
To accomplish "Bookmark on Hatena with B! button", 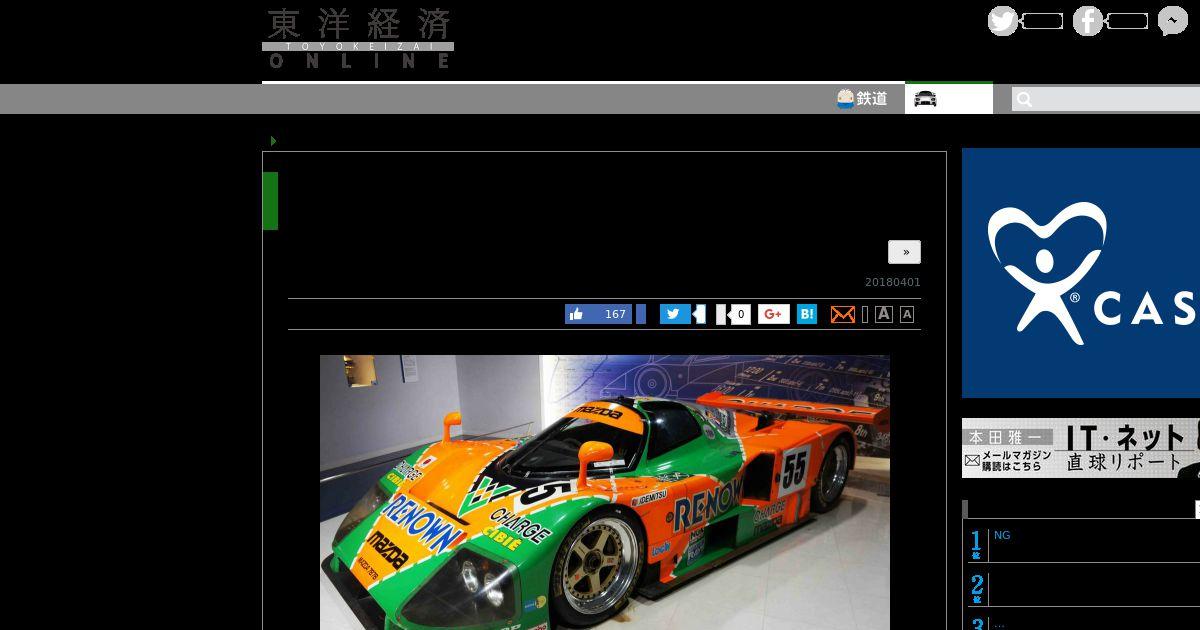I will [x=807, y=314].
